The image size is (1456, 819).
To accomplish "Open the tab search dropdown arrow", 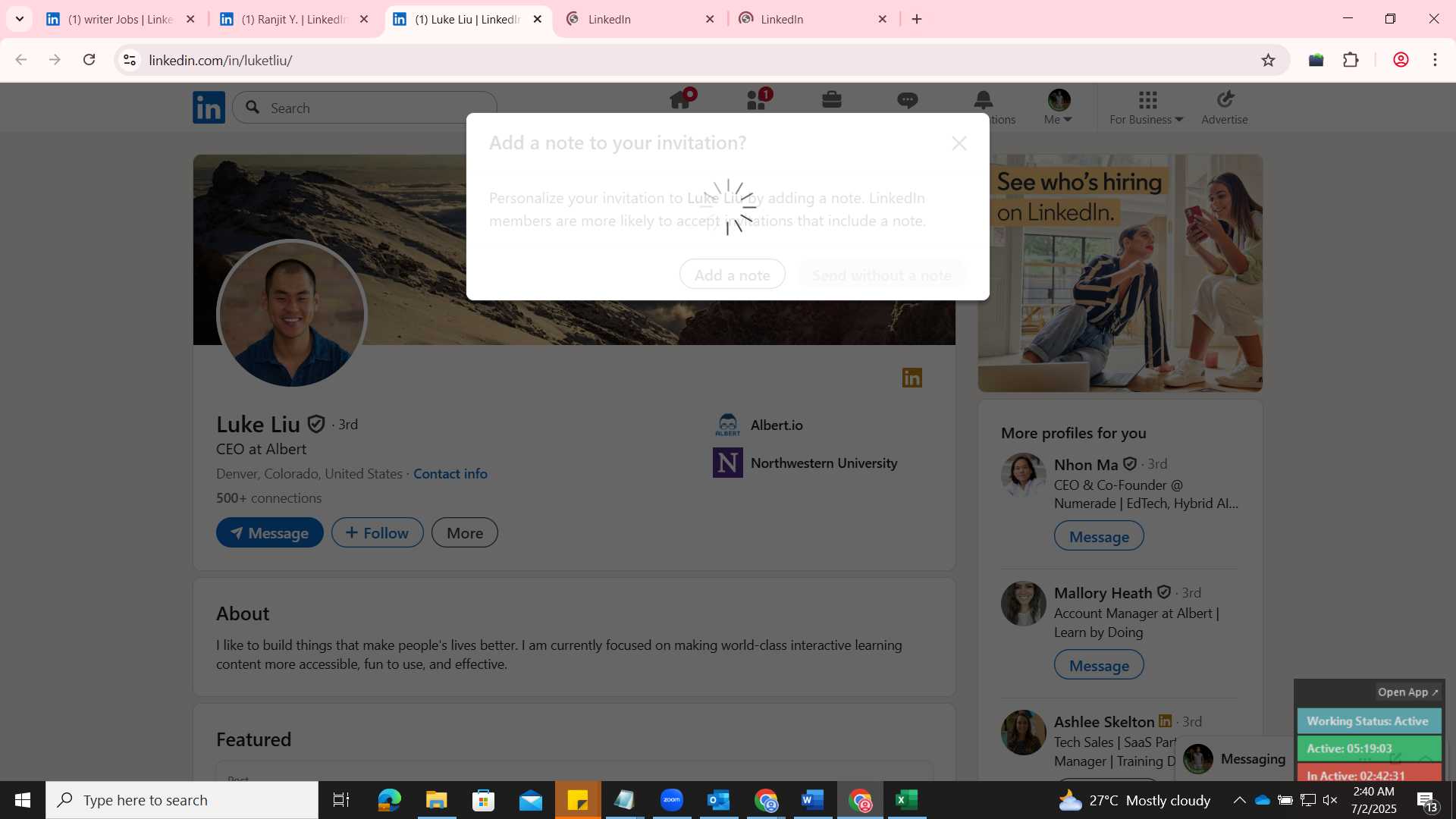I will (20, 19).
